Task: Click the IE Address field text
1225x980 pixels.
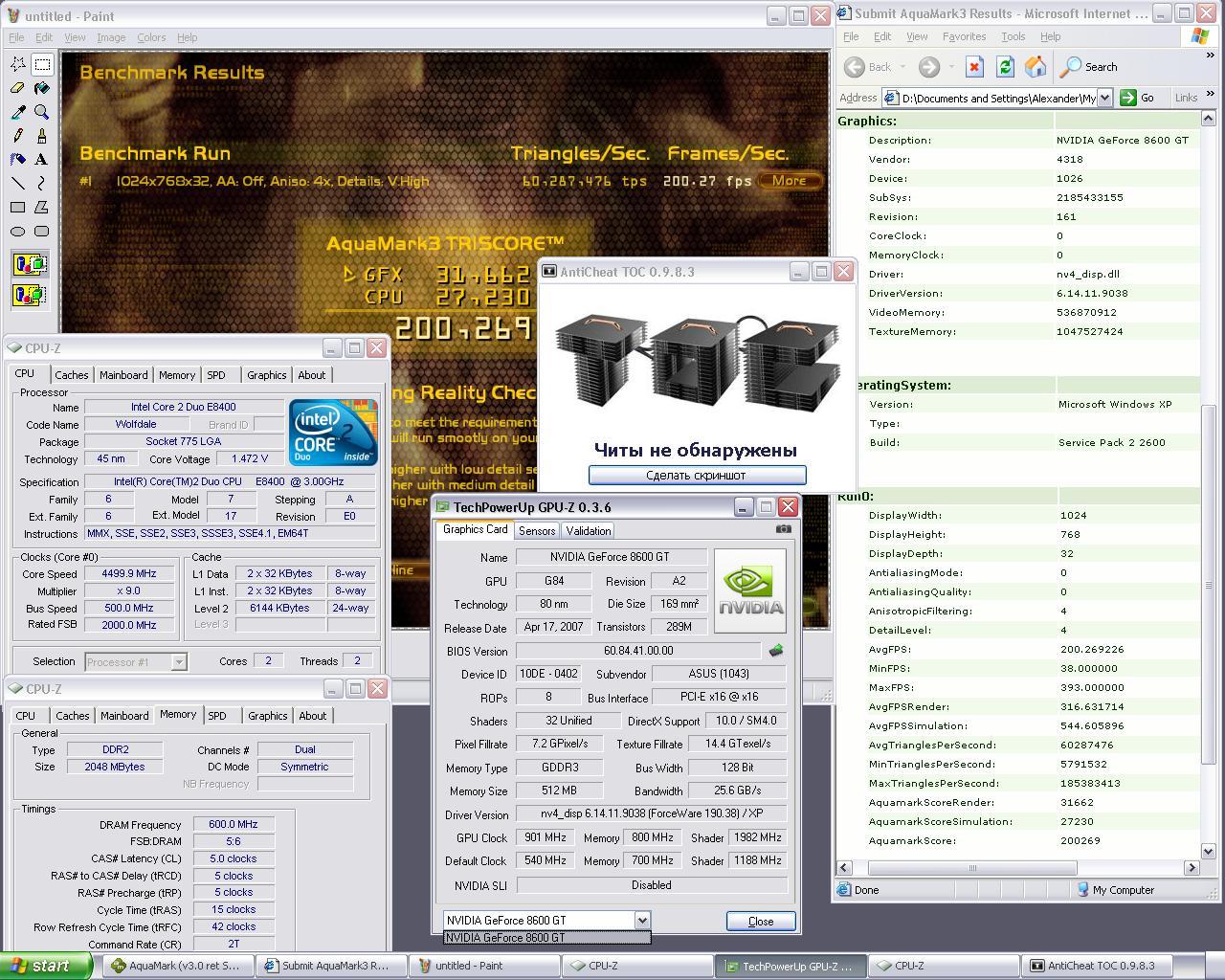Action: click(x=989, y=98)
